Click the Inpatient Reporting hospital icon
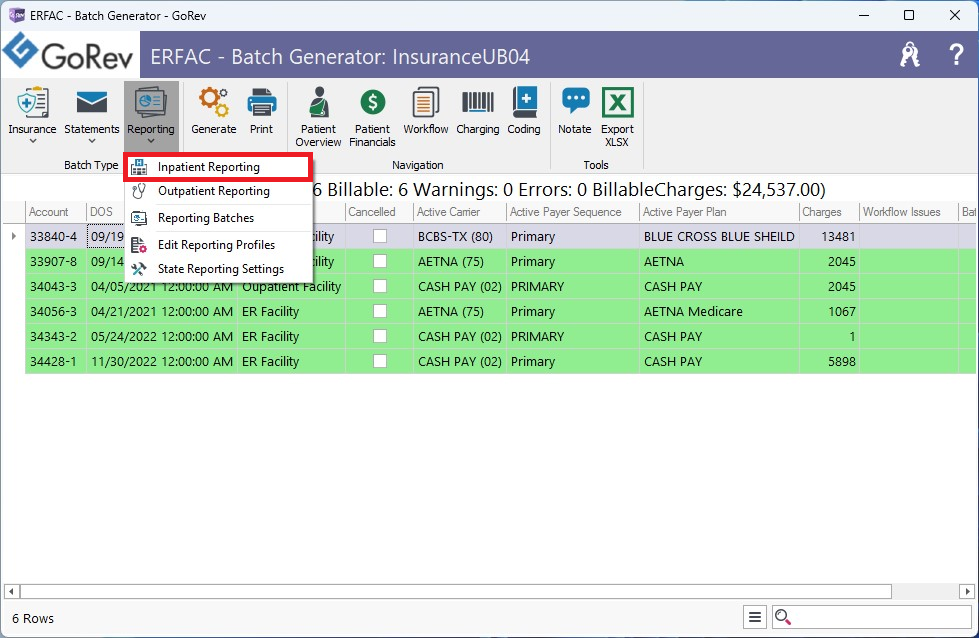979x638 pixels. click(139, 167)
